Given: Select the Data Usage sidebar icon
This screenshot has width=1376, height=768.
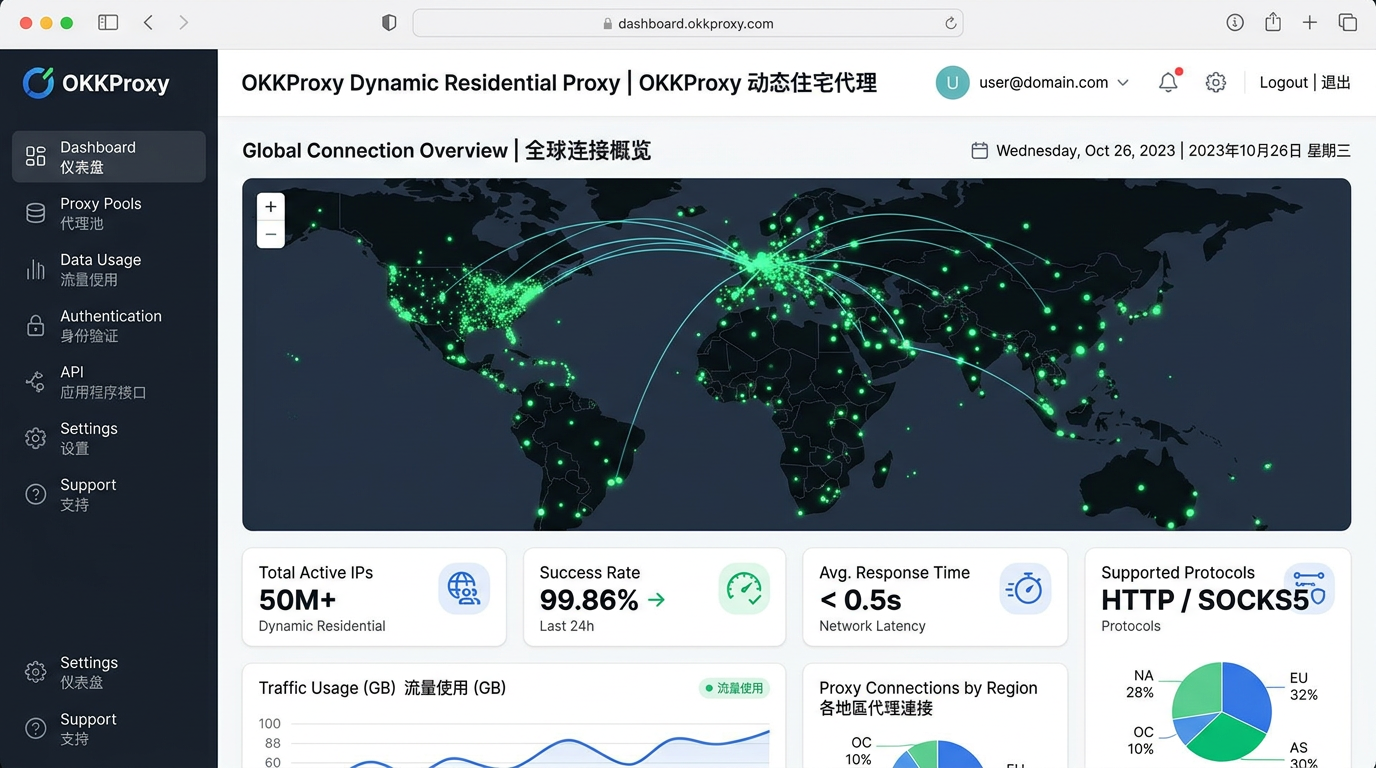Looking at the screenshot, I should [35, 269].
